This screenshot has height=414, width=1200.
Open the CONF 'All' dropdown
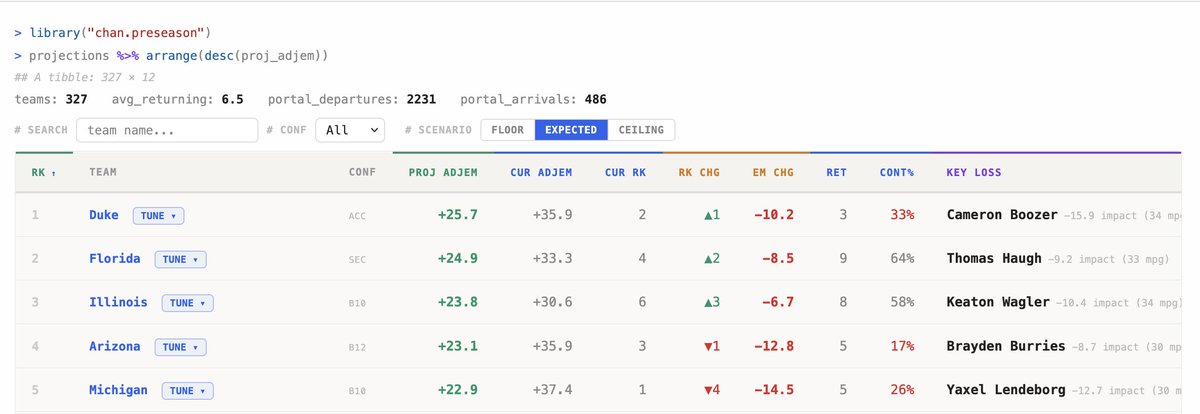350,130
